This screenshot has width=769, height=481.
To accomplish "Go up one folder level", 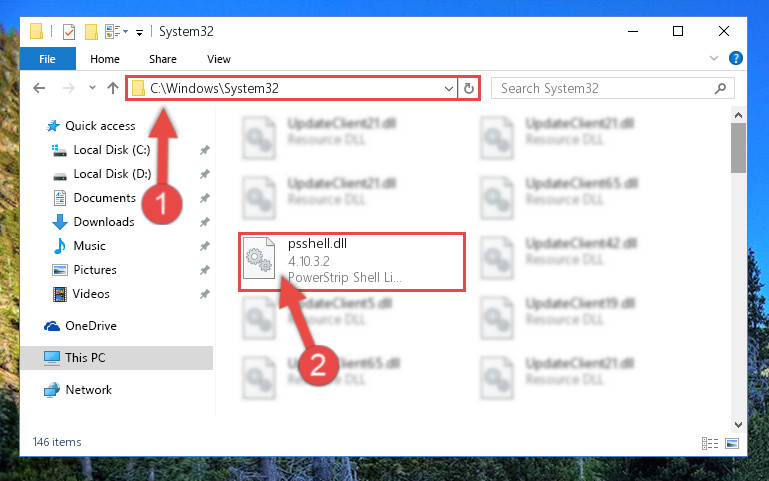I will pyautogui.click(x=113, y=88).
